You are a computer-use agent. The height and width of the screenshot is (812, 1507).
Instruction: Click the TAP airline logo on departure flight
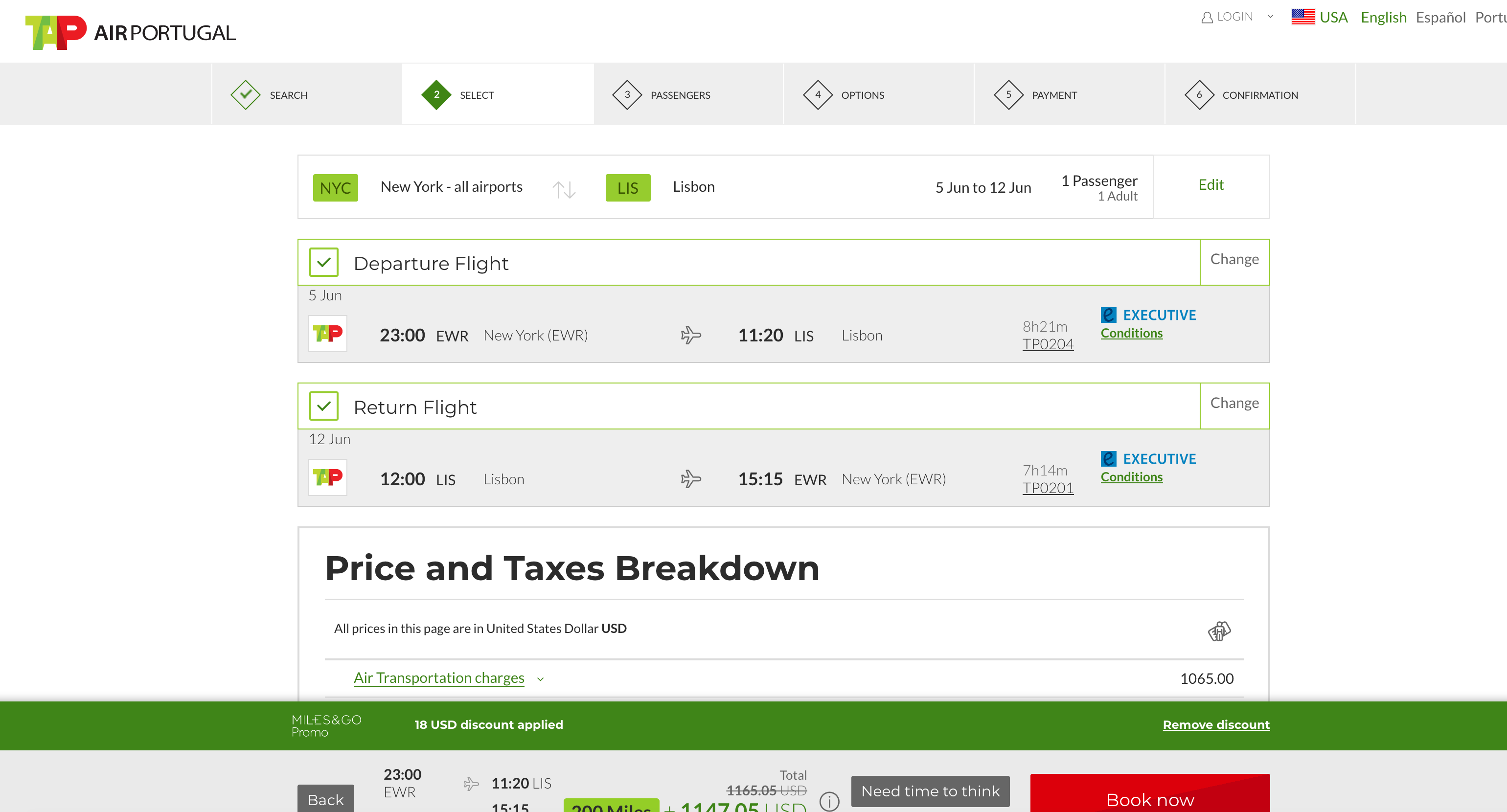[328, 334]
